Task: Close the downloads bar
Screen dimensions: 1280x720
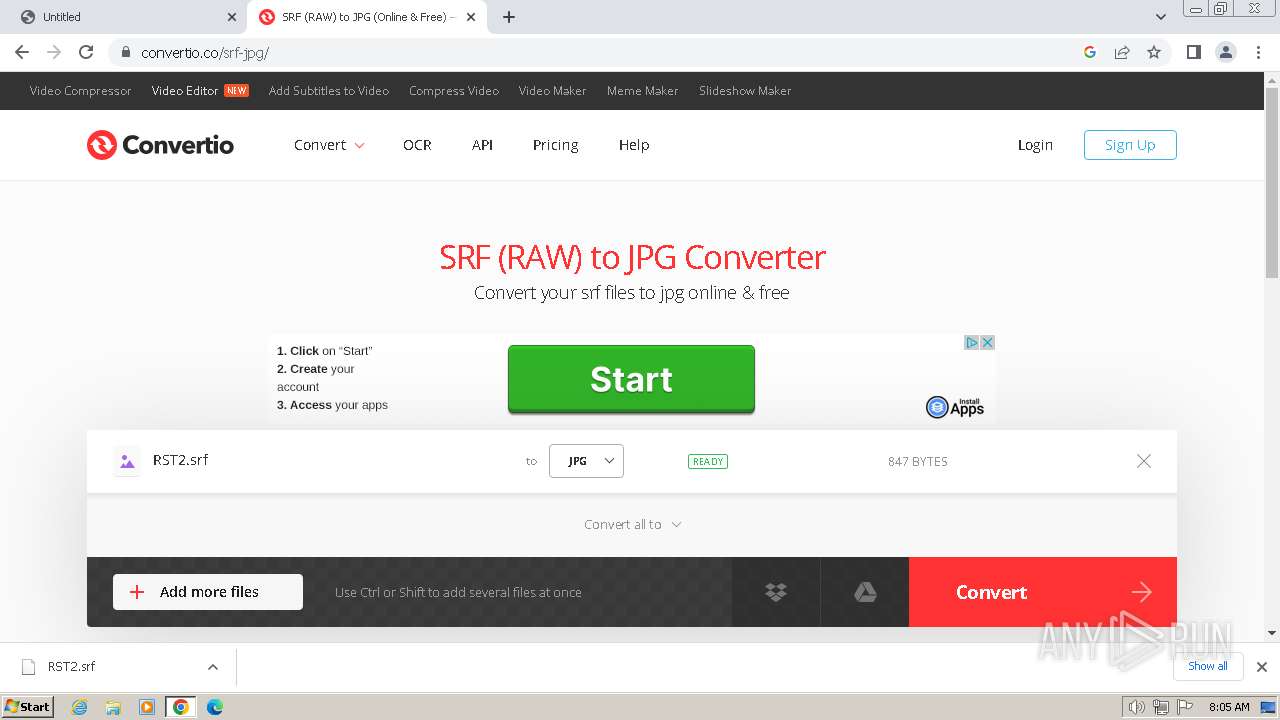Action: (1262, 667)
